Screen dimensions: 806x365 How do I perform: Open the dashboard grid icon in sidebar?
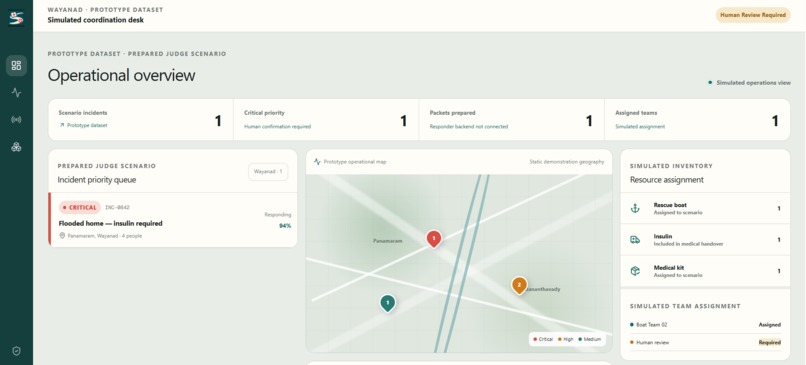point(16,66)
